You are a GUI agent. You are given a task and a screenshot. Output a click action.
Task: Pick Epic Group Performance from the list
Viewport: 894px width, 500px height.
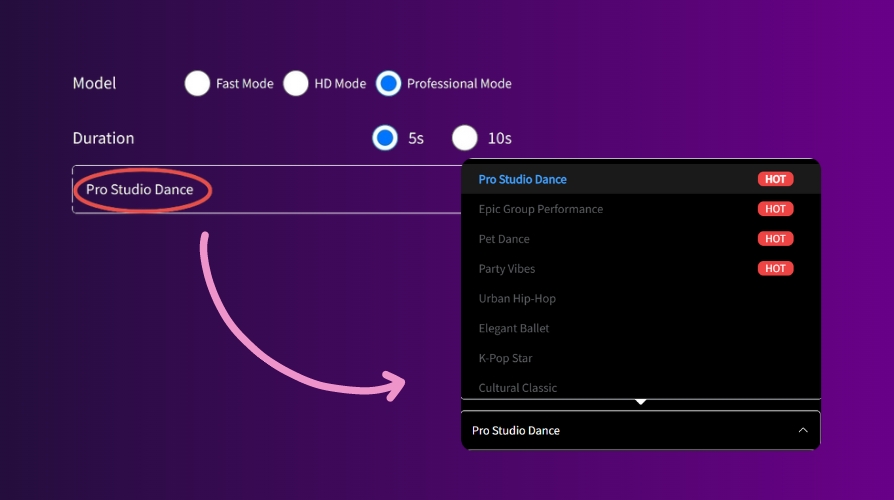click(x=641, y=209)
